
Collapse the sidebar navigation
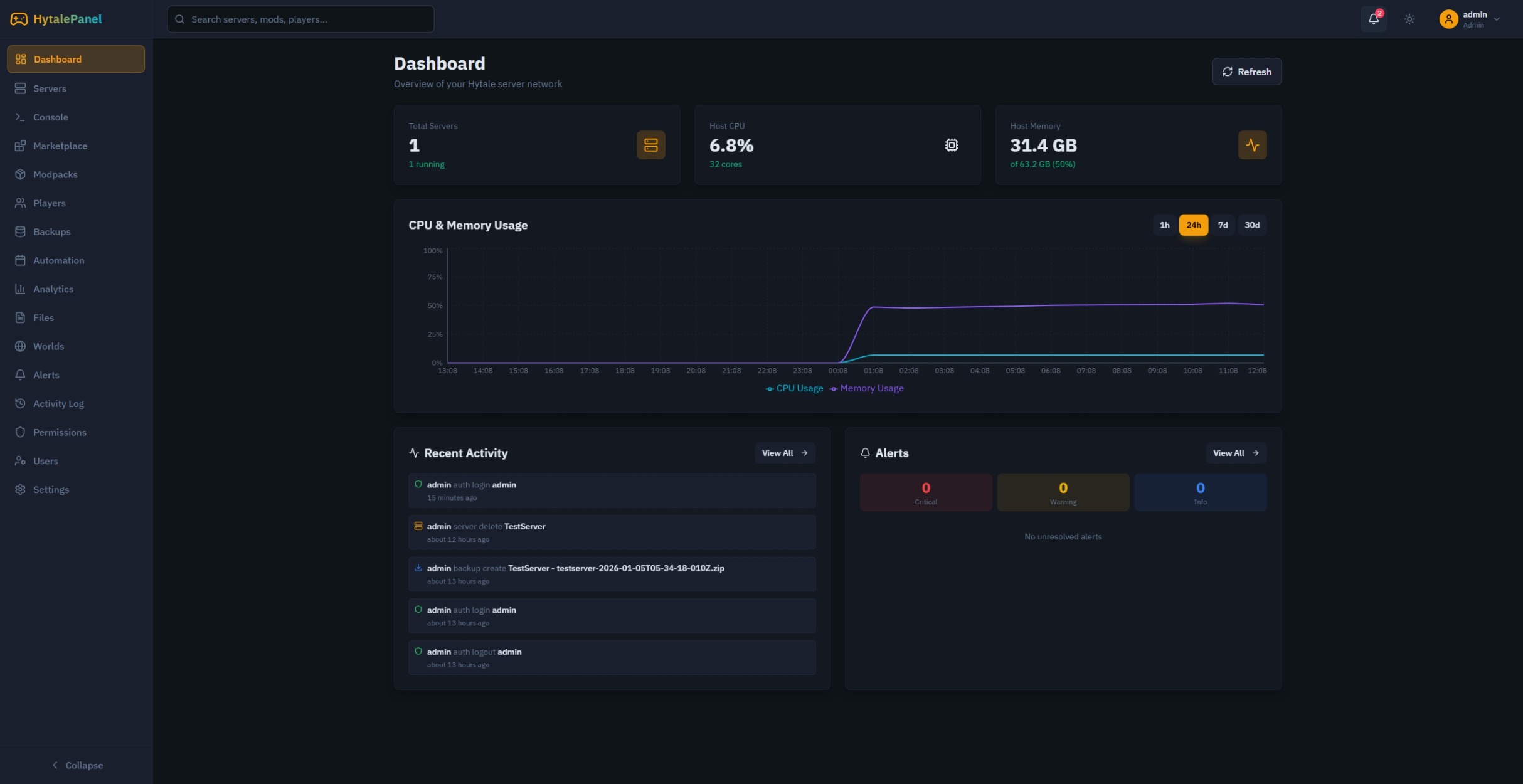click(x=78, y=765)
